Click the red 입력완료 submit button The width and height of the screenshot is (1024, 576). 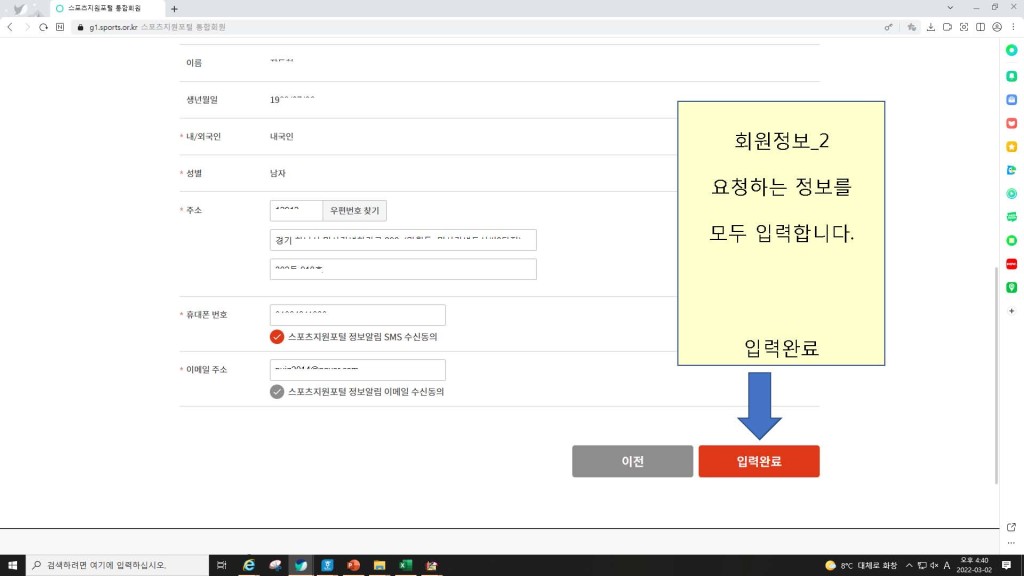pyautogui.click(x=759, y=461)
